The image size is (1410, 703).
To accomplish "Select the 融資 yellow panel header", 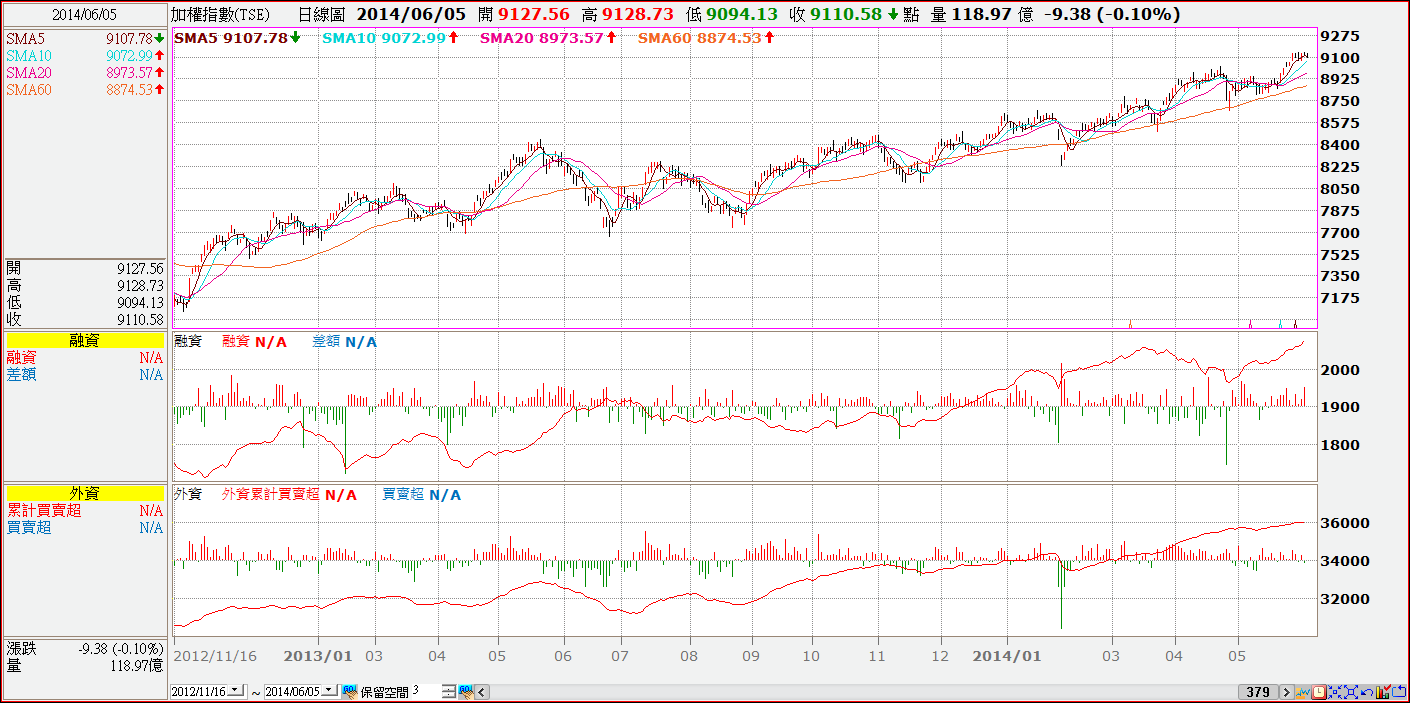I will 85,341.
